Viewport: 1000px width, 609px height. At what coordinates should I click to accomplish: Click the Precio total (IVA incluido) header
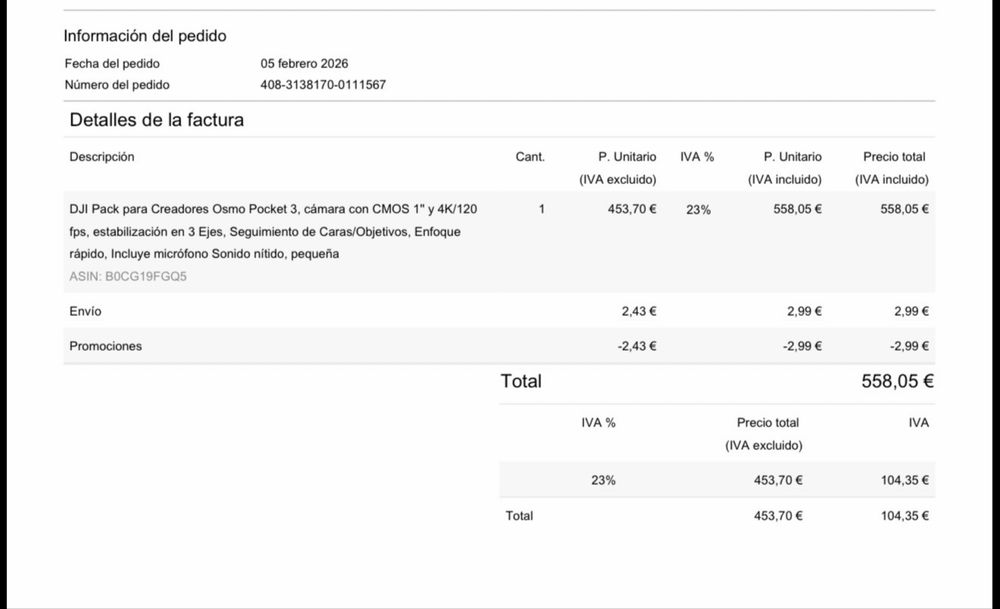(x=892, y=168)
